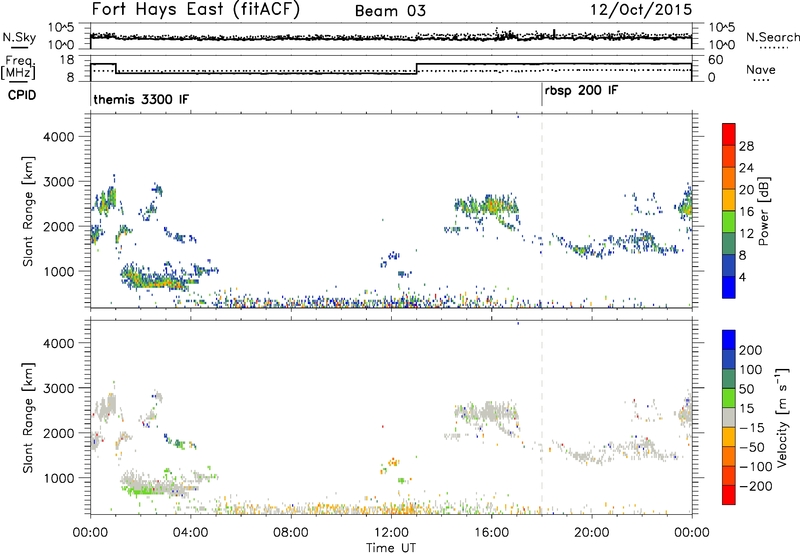Click the '04:00' time tick label
This screenshot has height=554, width=800.
190,533
